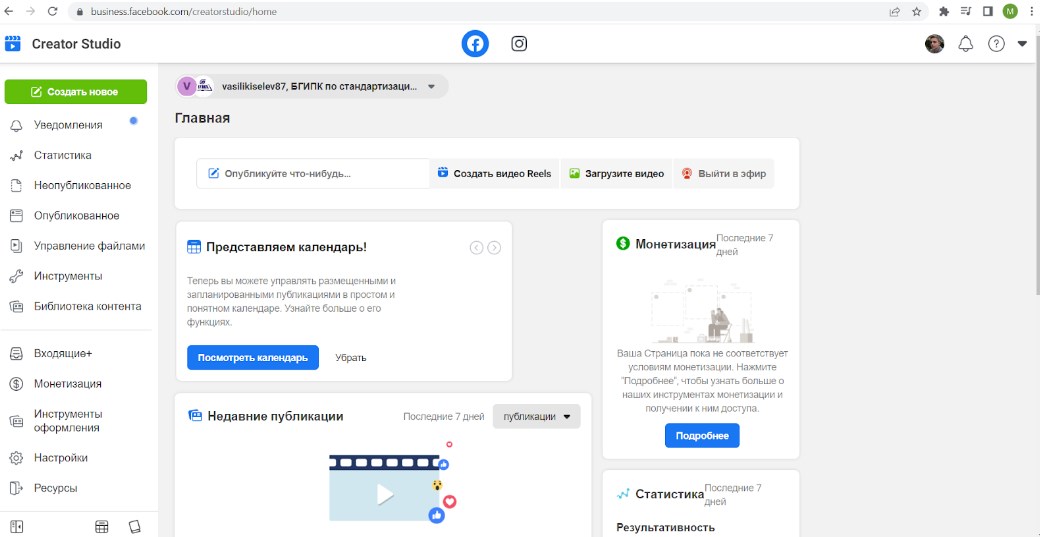The width and height of the screenshot is (1040, 537).
Task: Click the collapse sidebar icon at bottom-left
Action: [16, 527]
